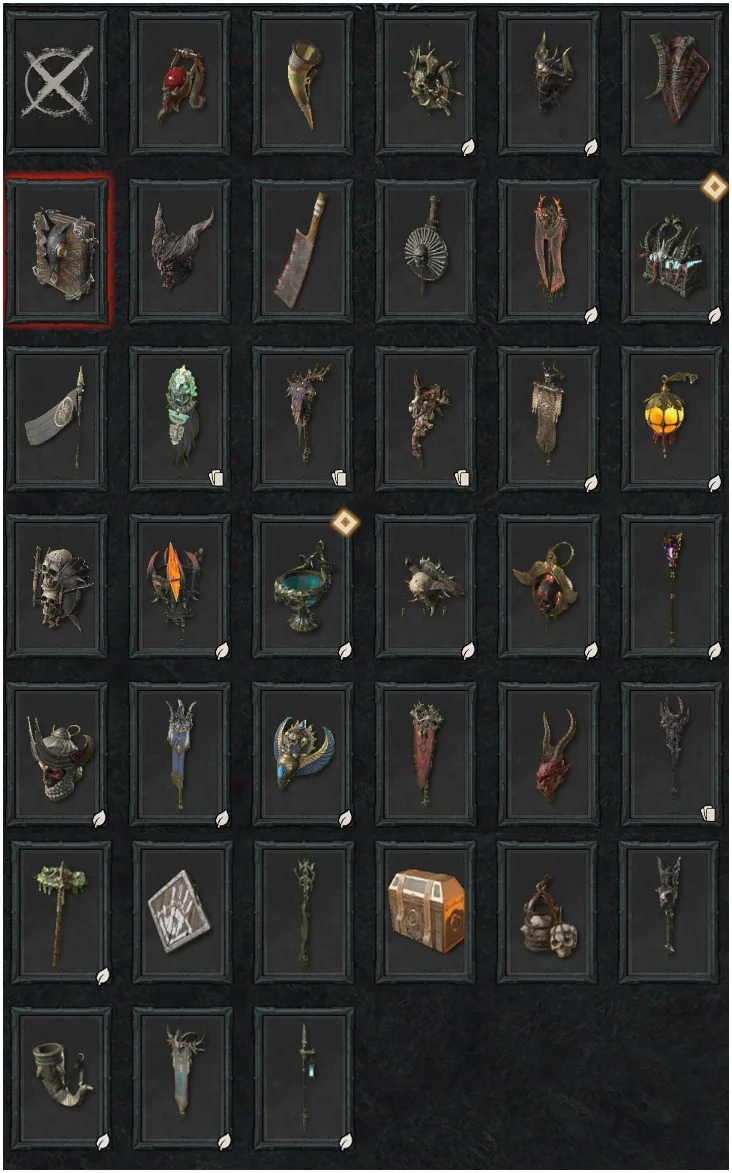Select the gray flag on spear trophy
The image size is (732, 1173).
pyautogui.click(x=57, y=418)
